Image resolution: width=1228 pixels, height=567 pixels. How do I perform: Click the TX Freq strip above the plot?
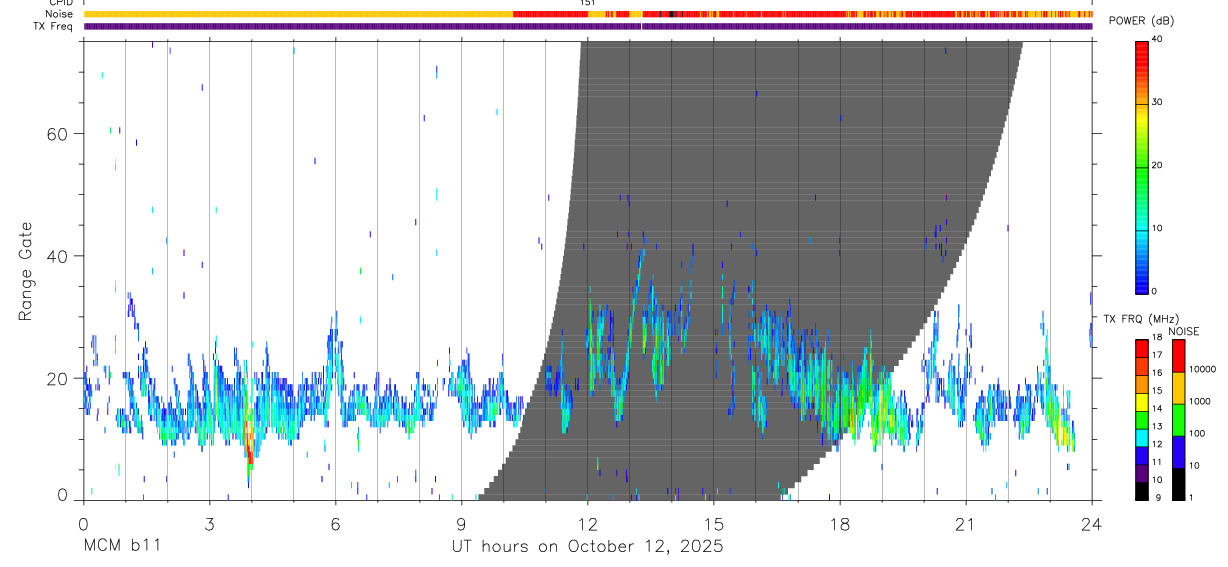588,26
